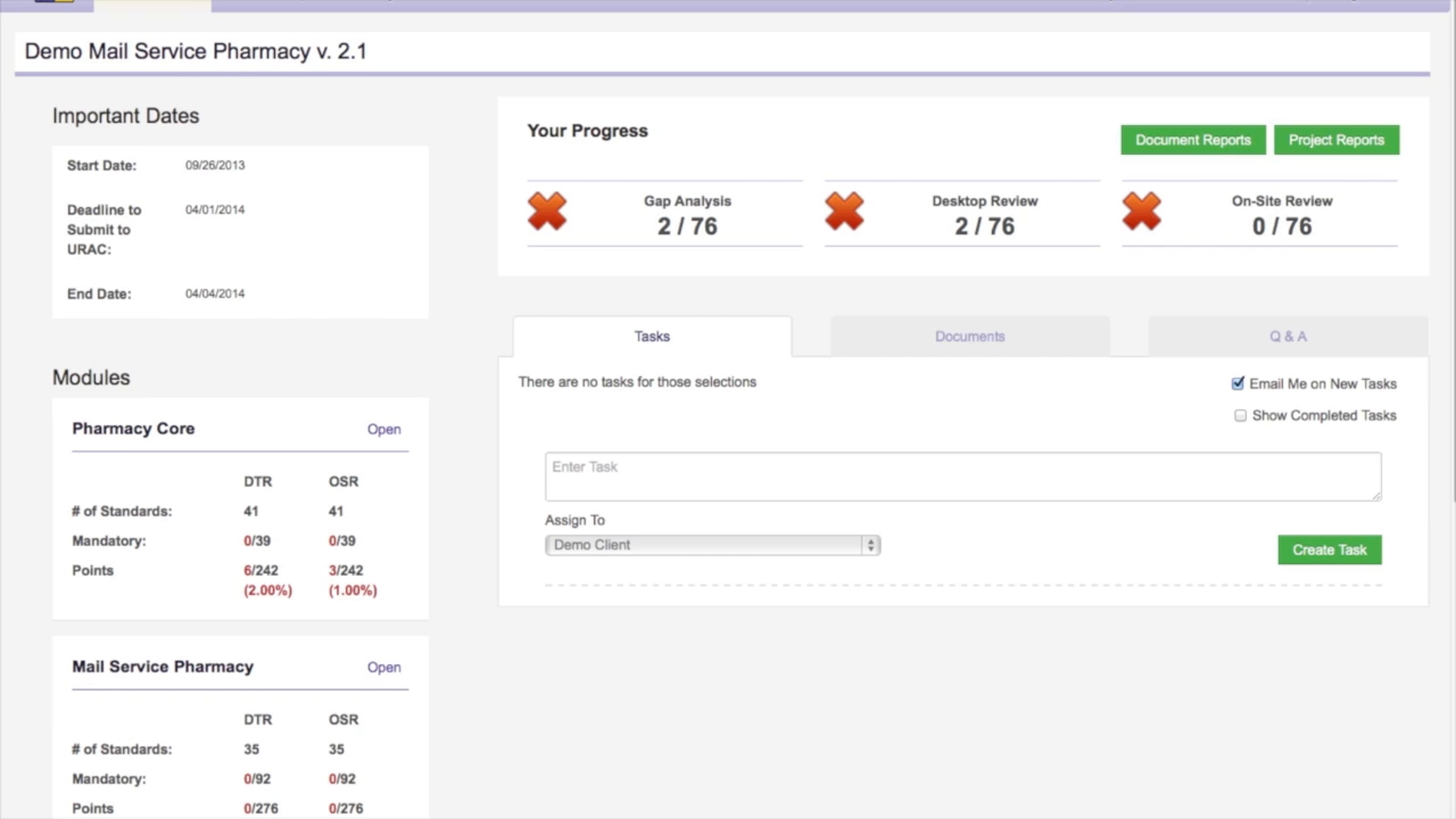Click the Gap Analysis red X icon
Screen dimensions: 1456x819
point(547,212)
